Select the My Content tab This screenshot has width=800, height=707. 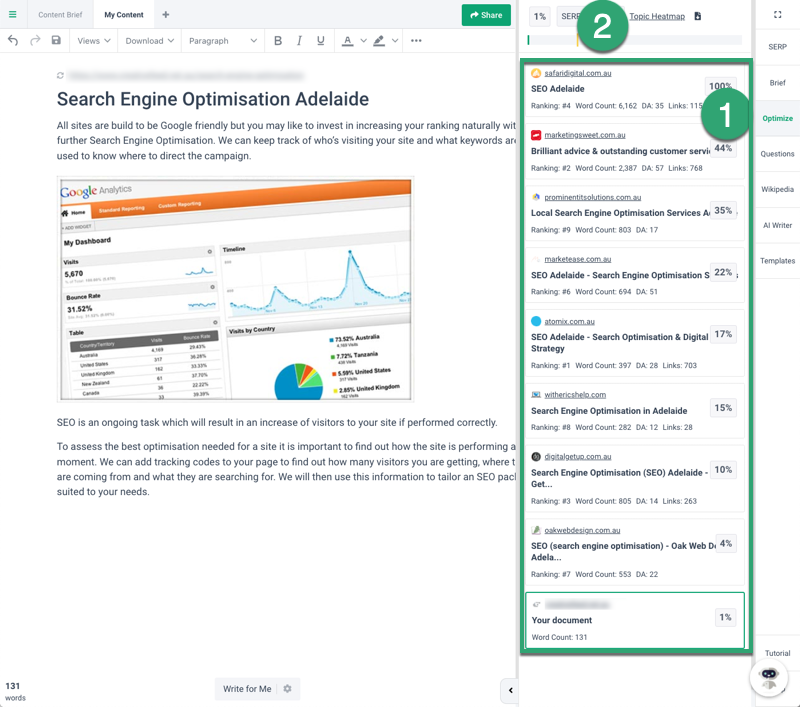tap(124, 15)
